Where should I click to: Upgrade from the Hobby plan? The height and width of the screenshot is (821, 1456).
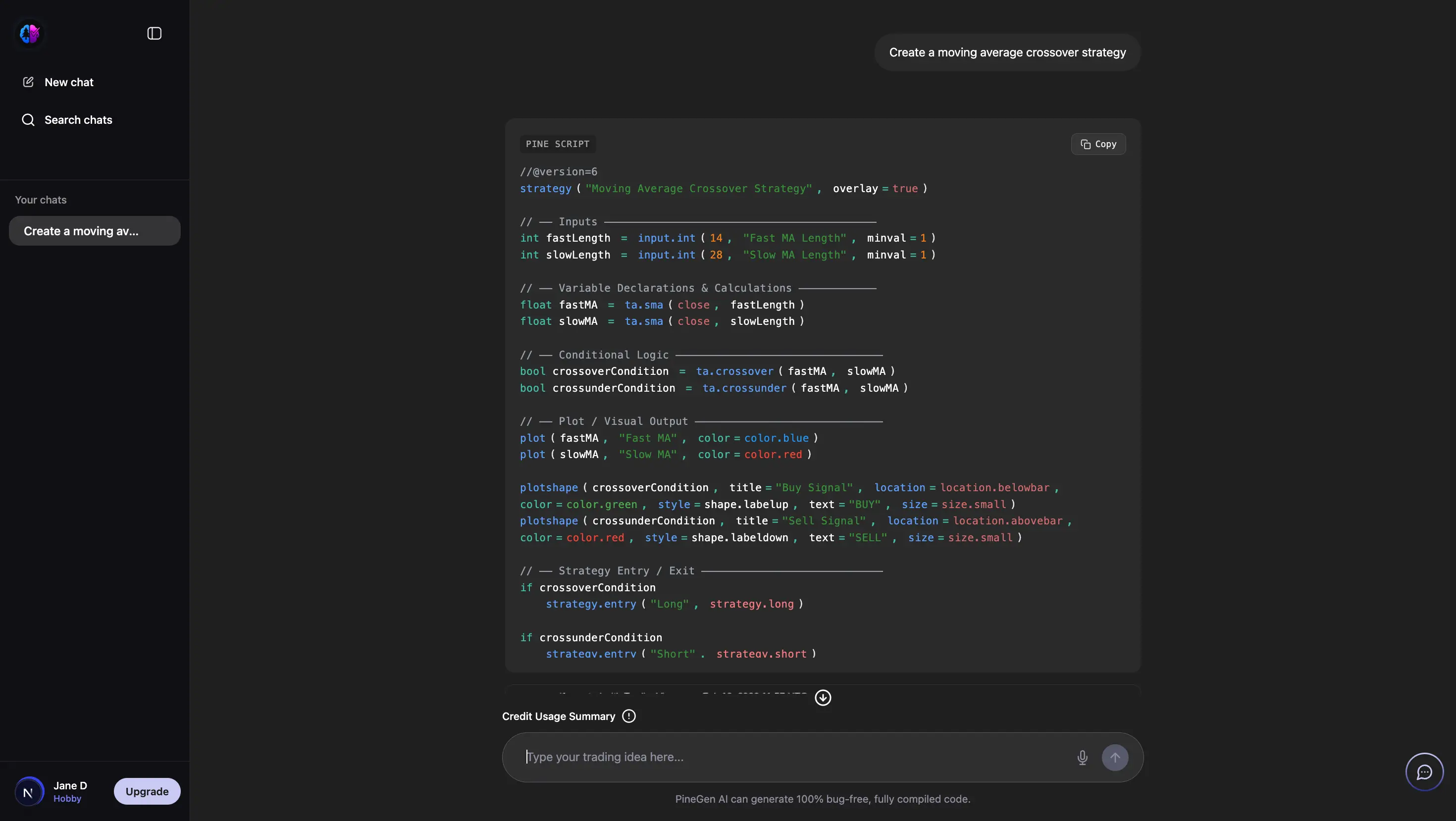147,791
